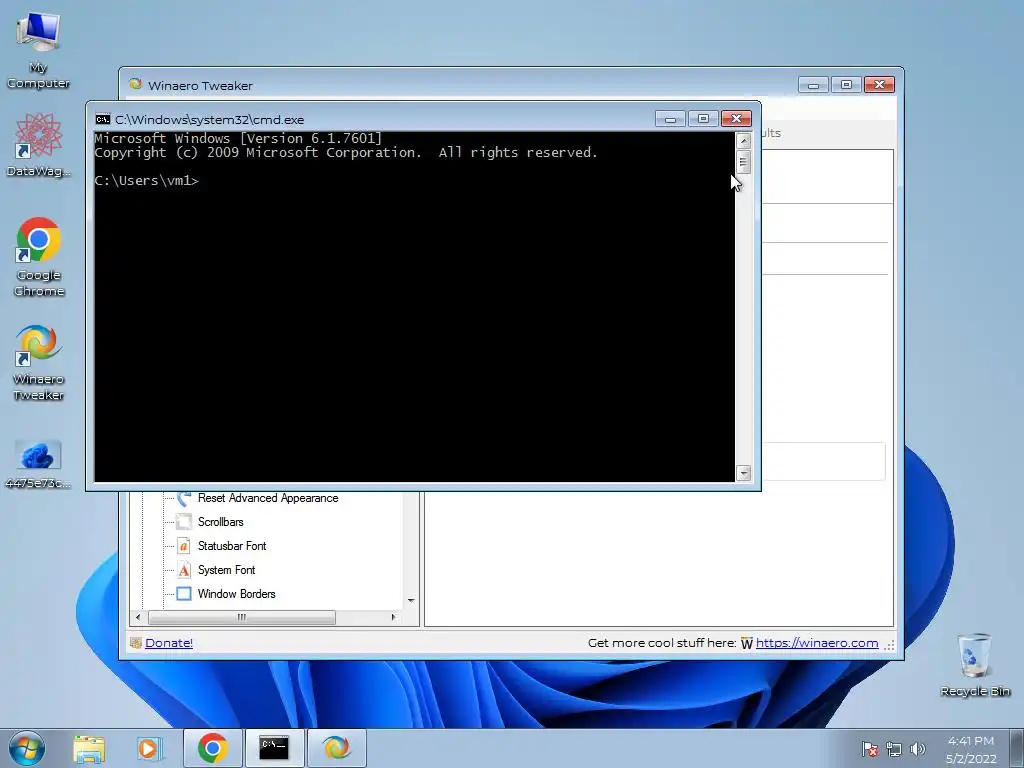Click the cmd.exe title bar icon
The image size is (1024, 768).
click(x=103, y=119)
